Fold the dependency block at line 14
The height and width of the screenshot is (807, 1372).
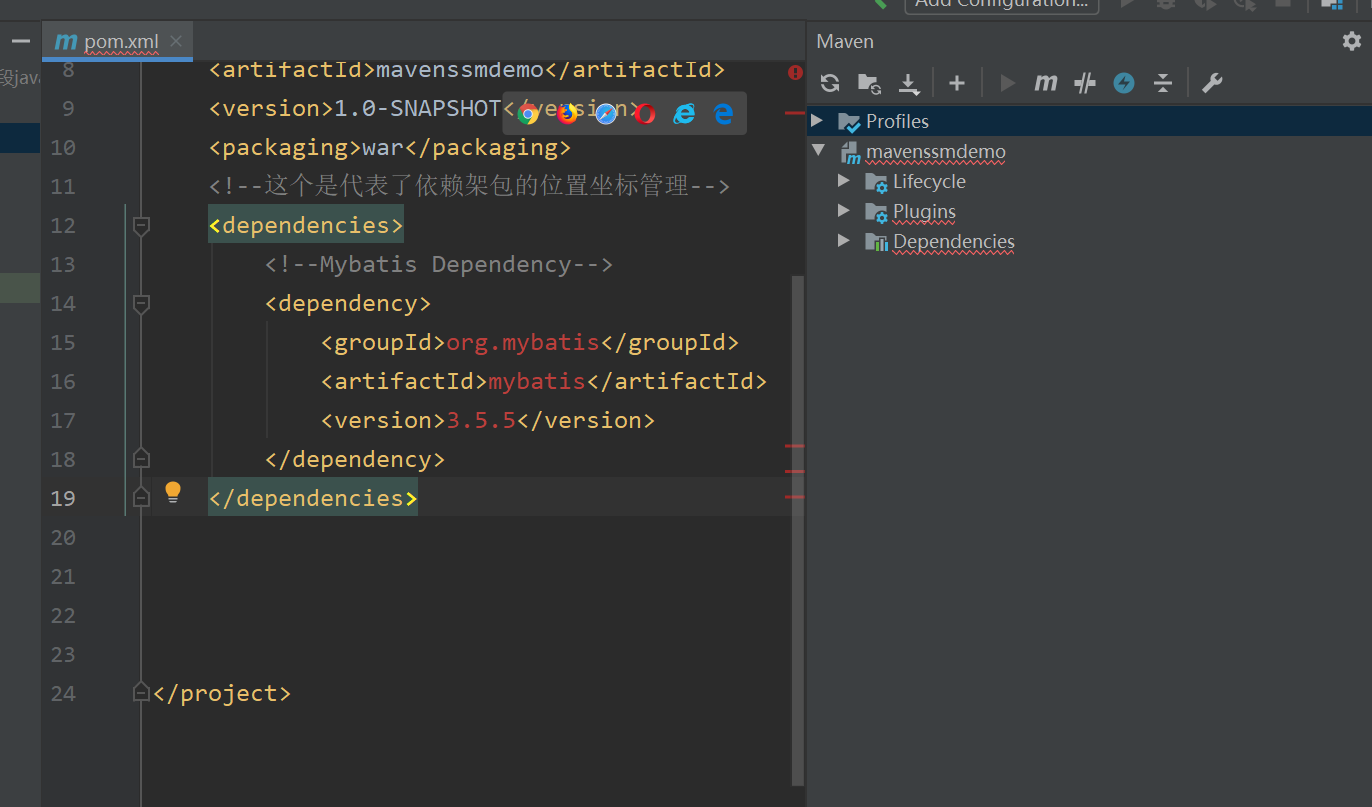point(141,304)
